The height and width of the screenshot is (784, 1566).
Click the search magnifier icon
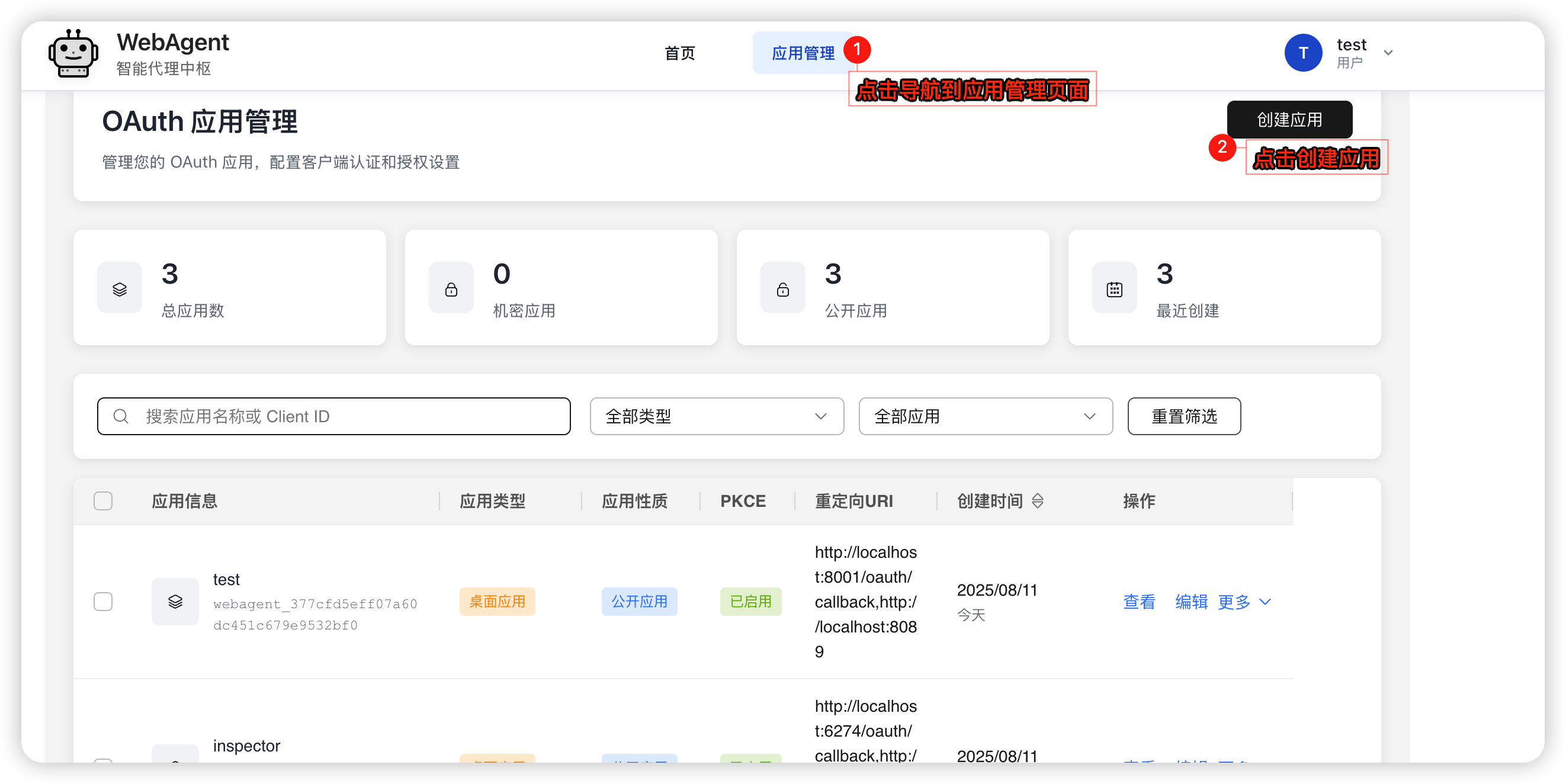[x=121, y=417]
